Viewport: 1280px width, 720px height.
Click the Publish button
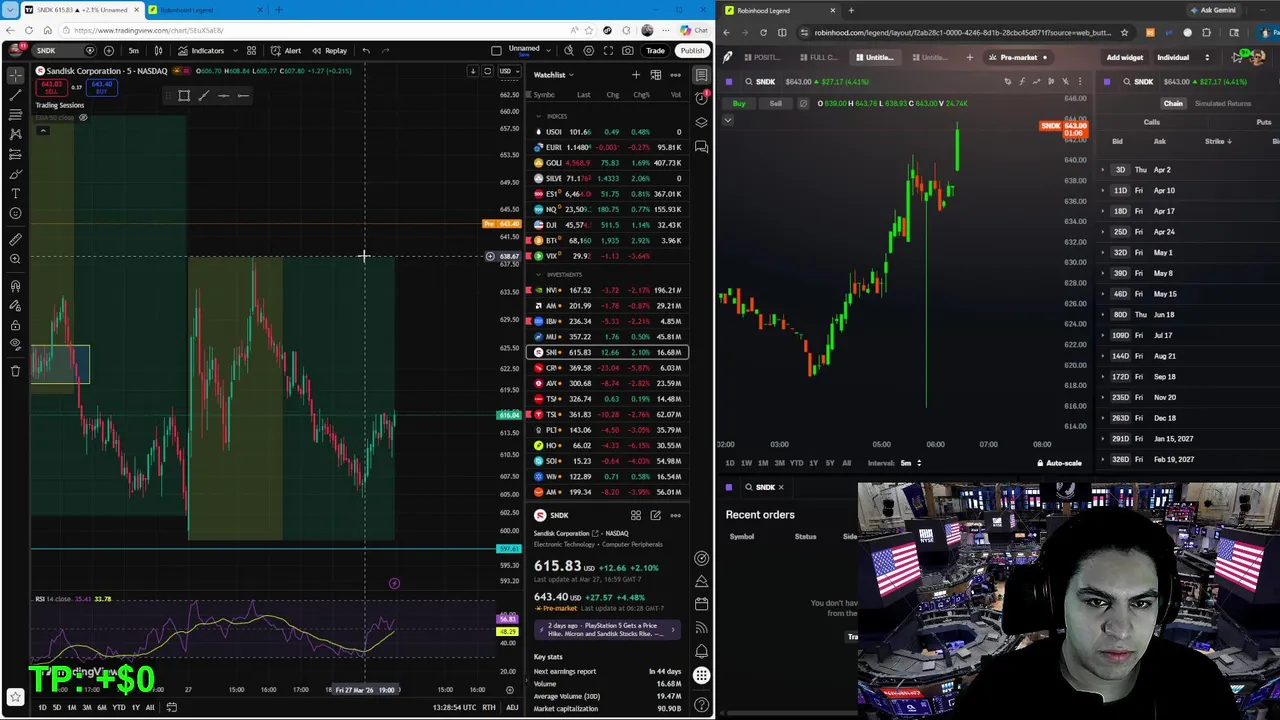(692, 51)
